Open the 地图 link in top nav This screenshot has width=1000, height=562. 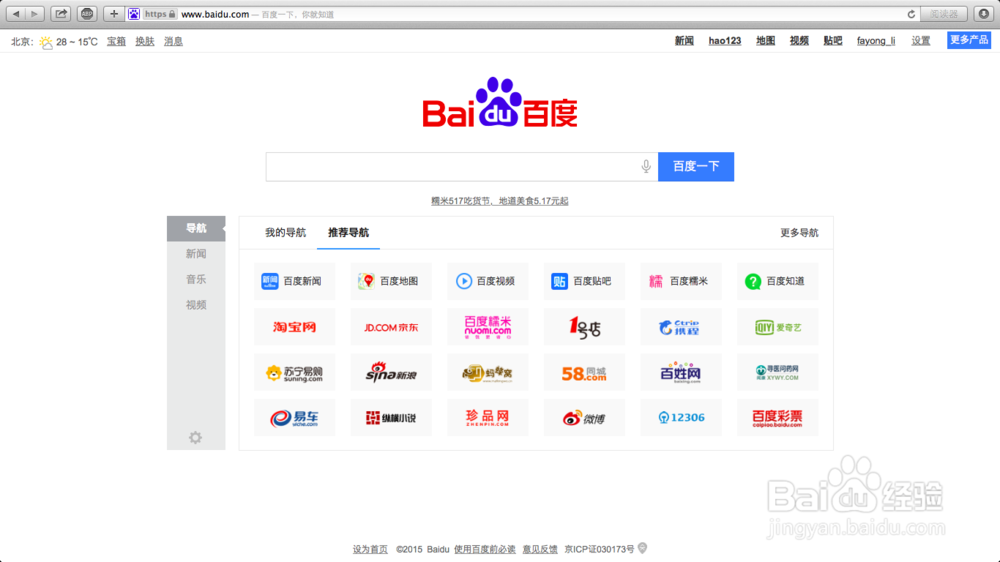click(765, 41)
